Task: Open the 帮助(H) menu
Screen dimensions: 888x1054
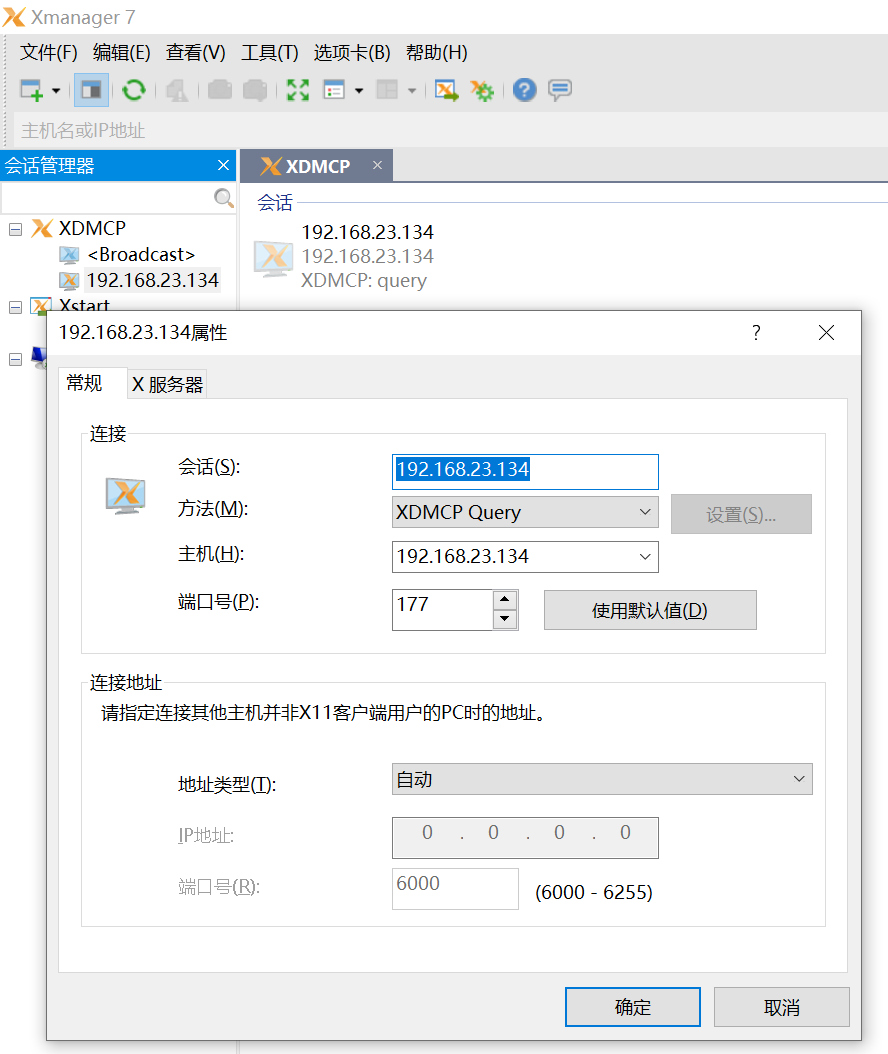Action: [x=437, y=52]
